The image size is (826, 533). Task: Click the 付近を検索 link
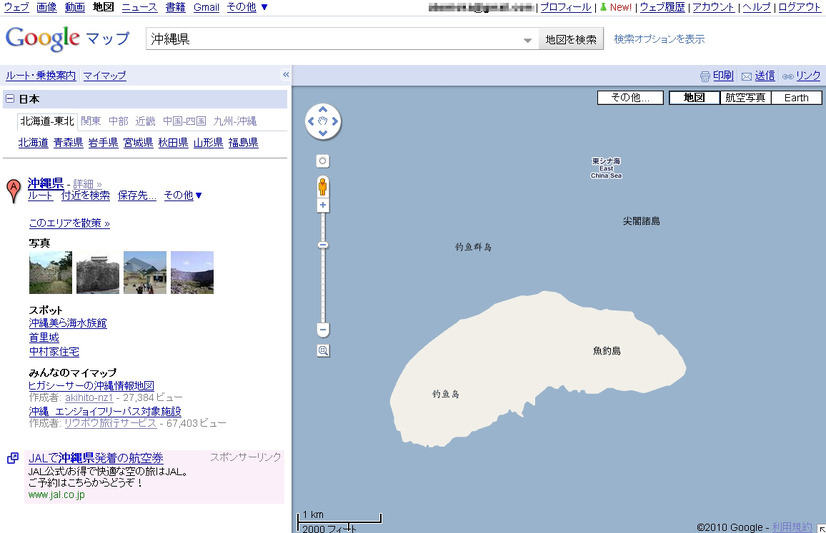(x=85, y=195)
